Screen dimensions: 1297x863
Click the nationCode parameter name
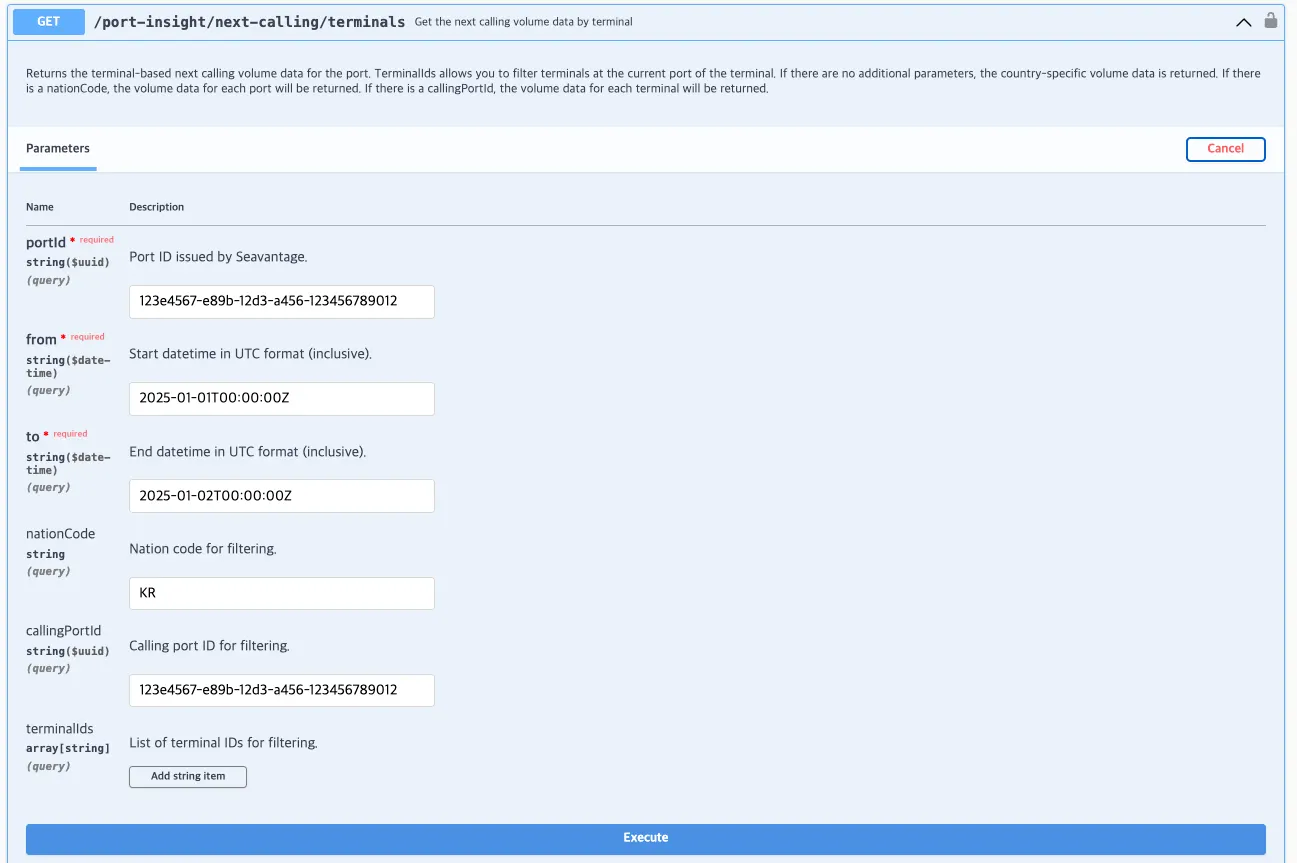click(x=61, y=534)
